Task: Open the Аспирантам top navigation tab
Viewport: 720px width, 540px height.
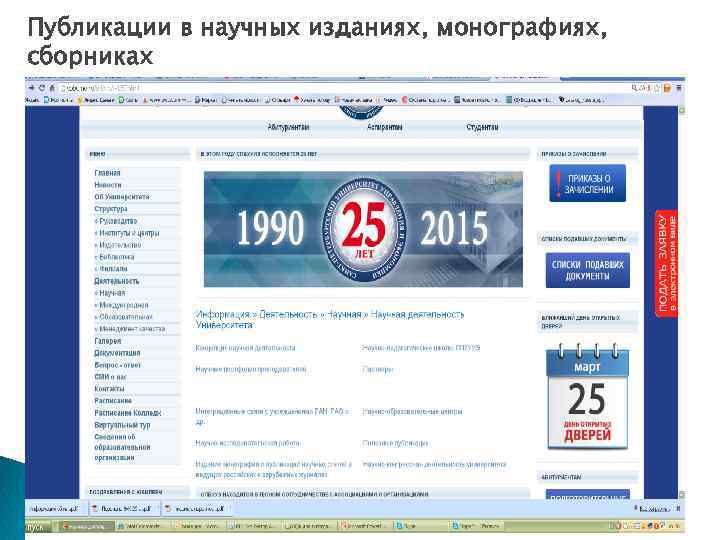Action: [x=385, y=127]
